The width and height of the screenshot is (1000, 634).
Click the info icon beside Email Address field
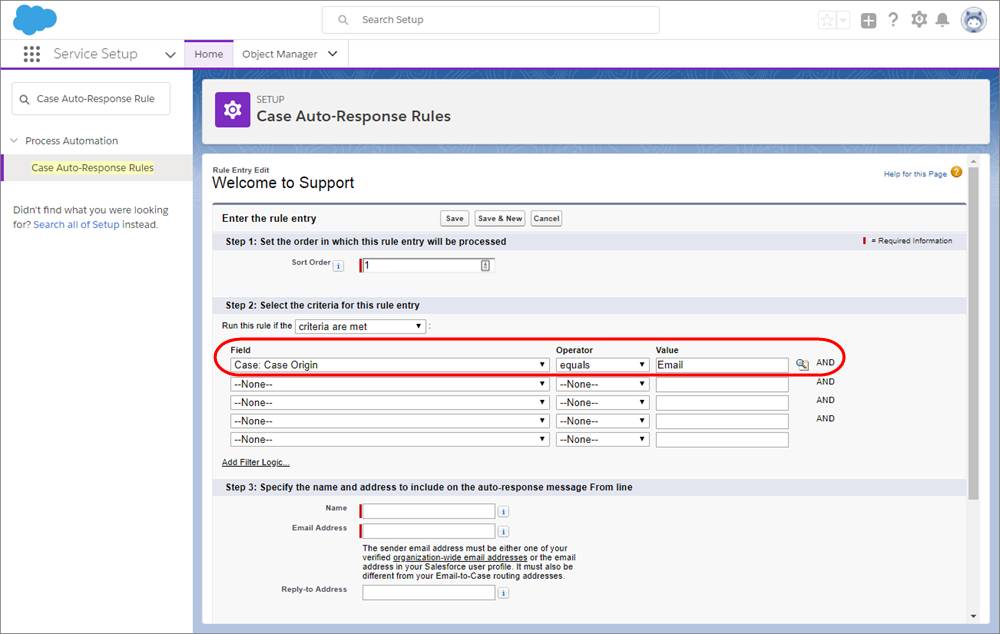pyautogui.click(x=503, y=531)
